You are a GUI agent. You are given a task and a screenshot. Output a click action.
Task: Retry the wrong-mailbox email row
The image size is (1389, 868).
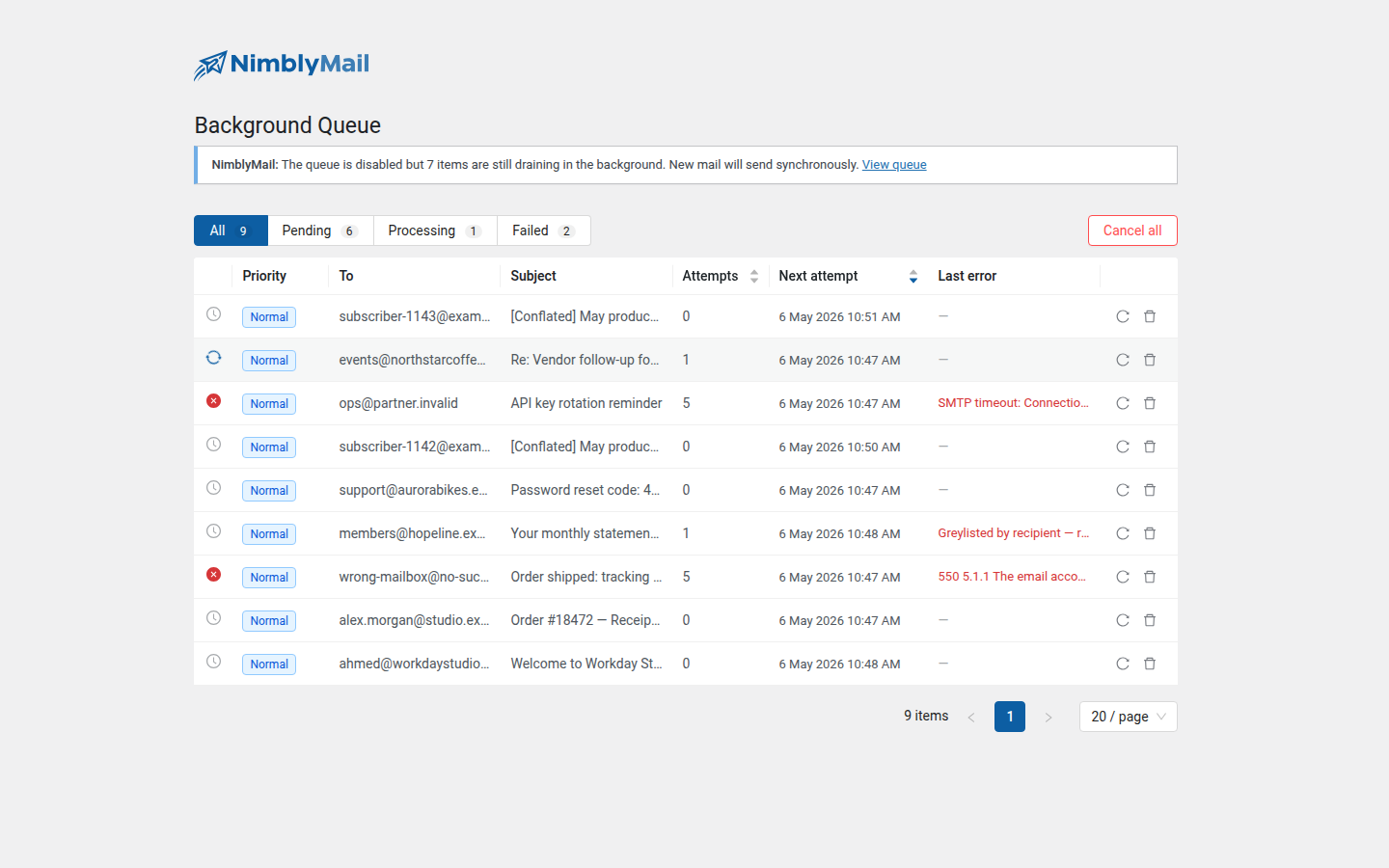point(1123,577)
